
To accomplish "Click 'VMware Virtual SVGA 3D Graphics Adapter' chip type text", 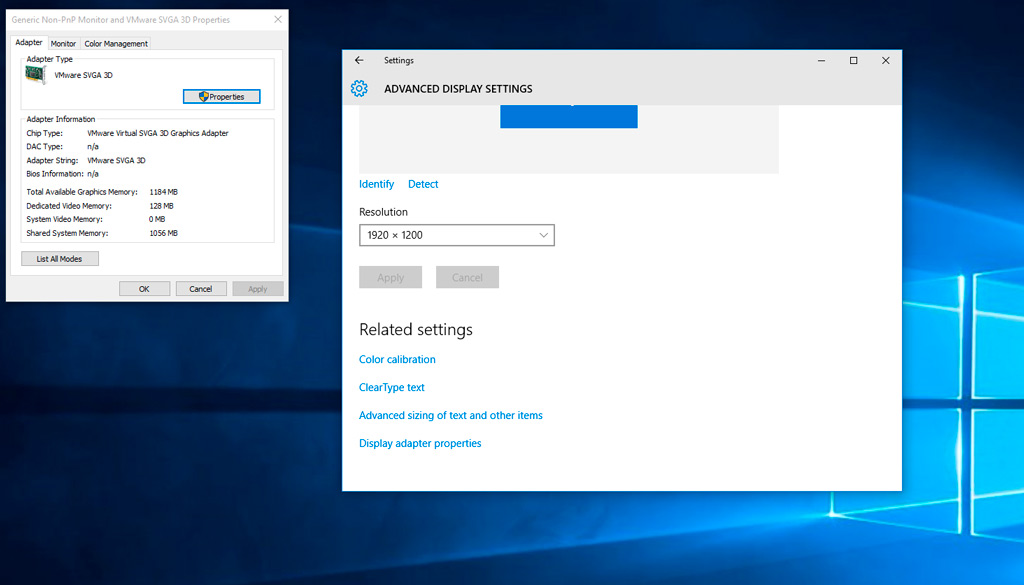I will 158,133.
